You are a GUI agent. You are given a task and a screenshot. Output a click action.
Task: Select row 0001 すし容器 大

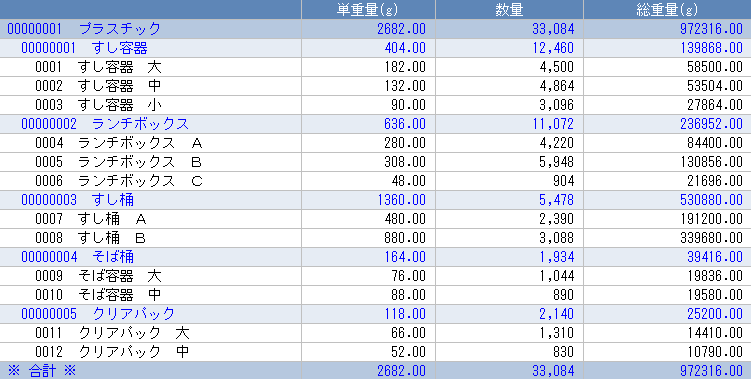pyautogui.click(x=376, y=67)
